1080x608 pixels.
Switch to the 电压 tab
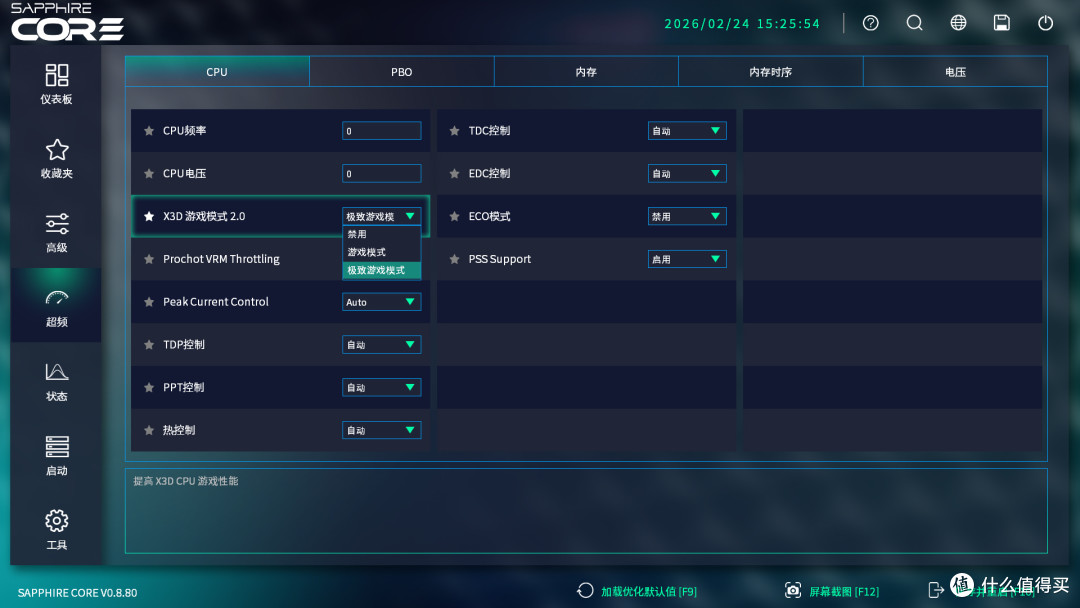coord(955,72)
